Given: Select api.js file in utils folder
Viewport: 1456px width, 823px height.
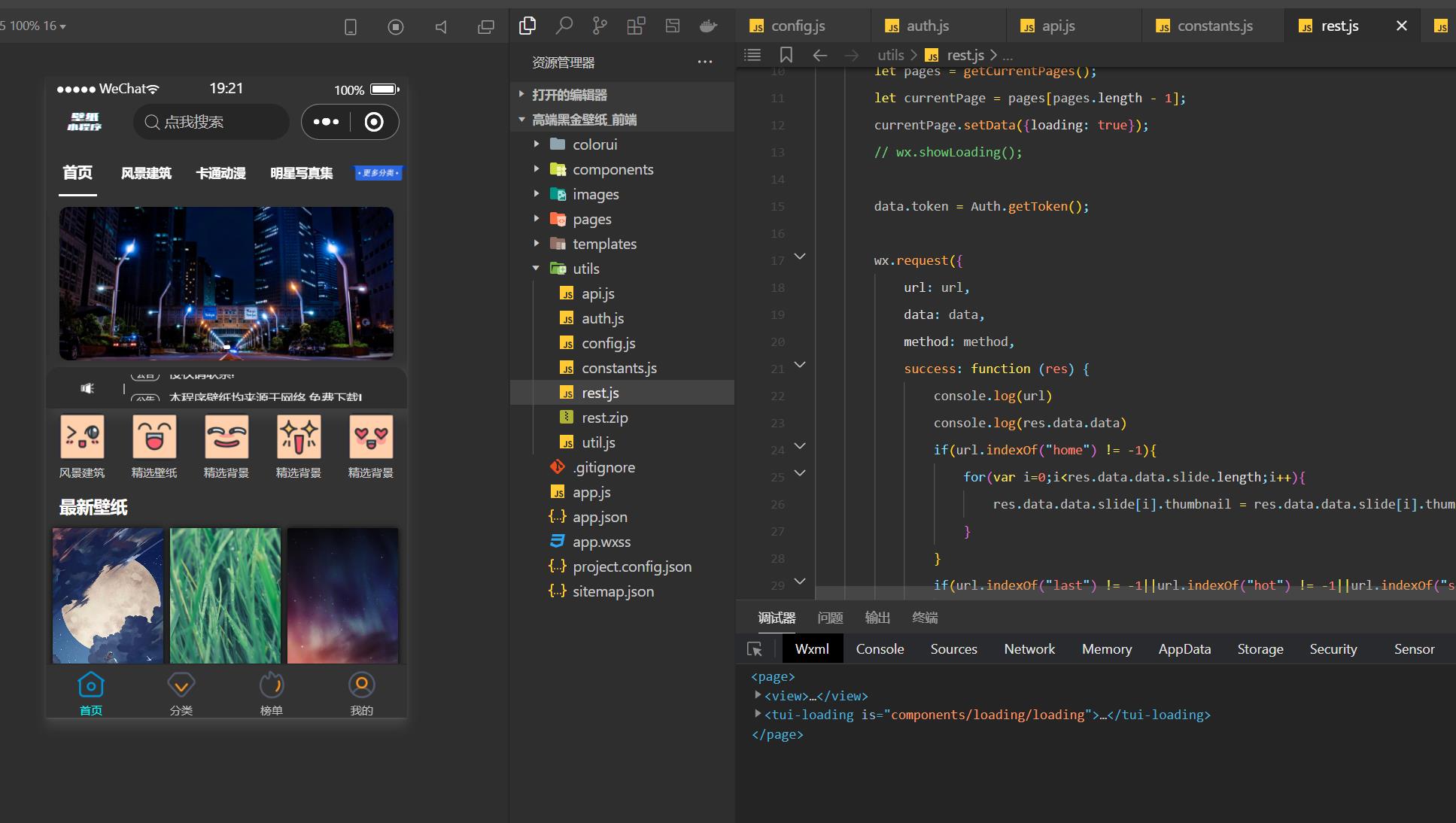Looking at the screenshot, I should click(598, 293).
